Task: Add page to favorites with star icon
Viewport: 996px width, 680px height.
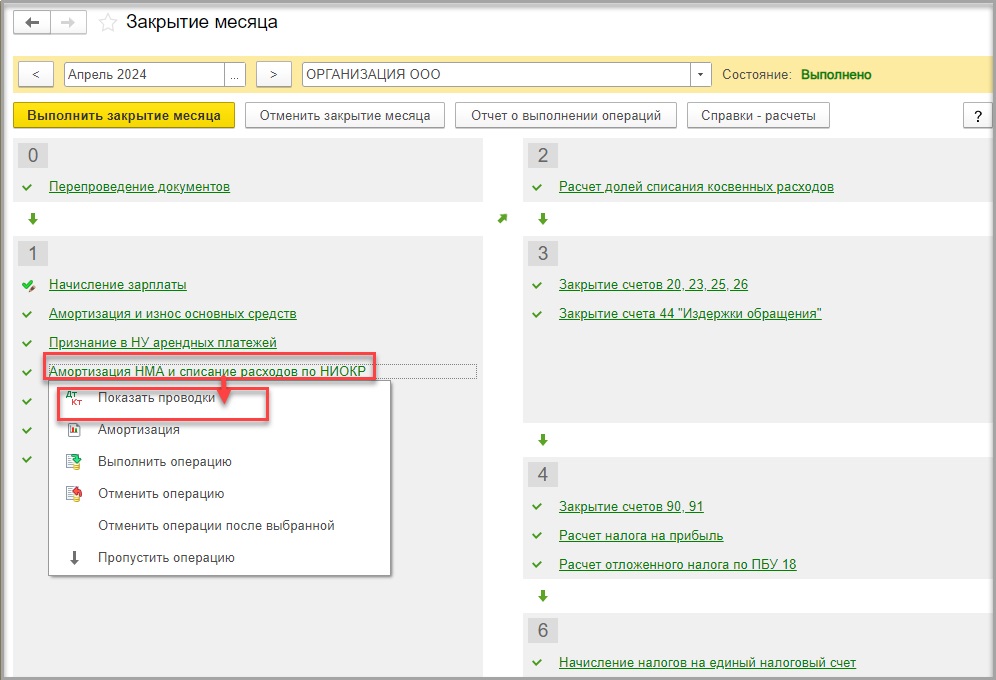Action: [108, 23]
